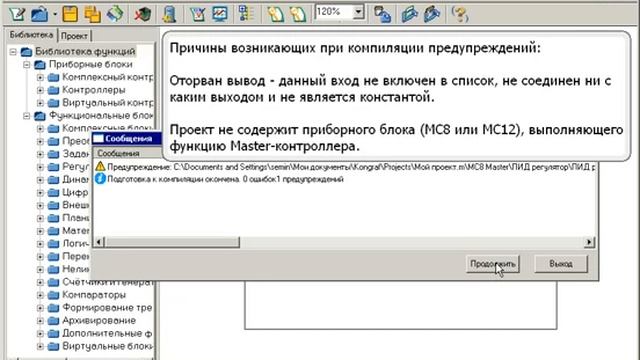Click the monitor with chart icon
Screen dimensions: 640x360
(220, 14)
